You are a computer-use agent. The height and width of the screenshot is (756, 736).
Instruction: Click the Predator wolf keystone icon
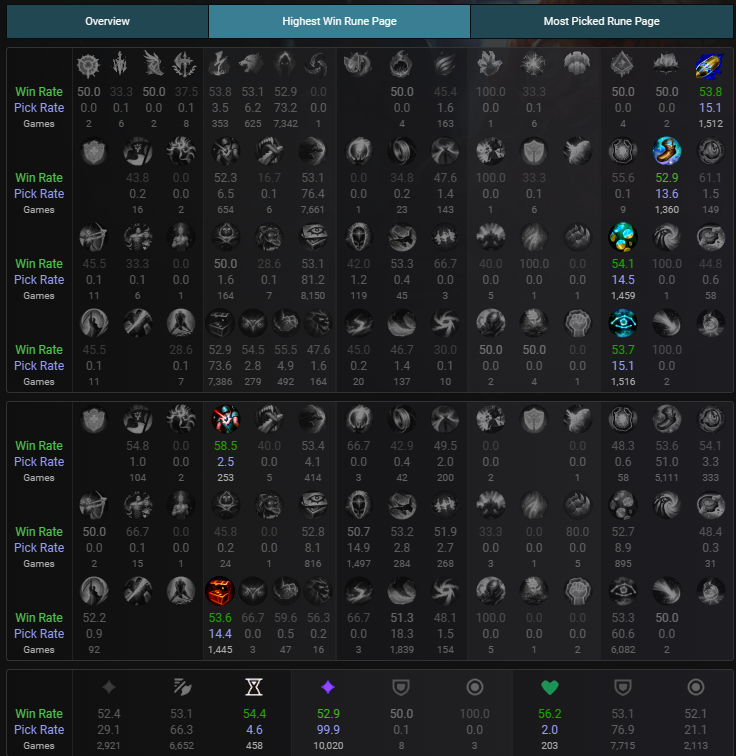tap(252, 66)
